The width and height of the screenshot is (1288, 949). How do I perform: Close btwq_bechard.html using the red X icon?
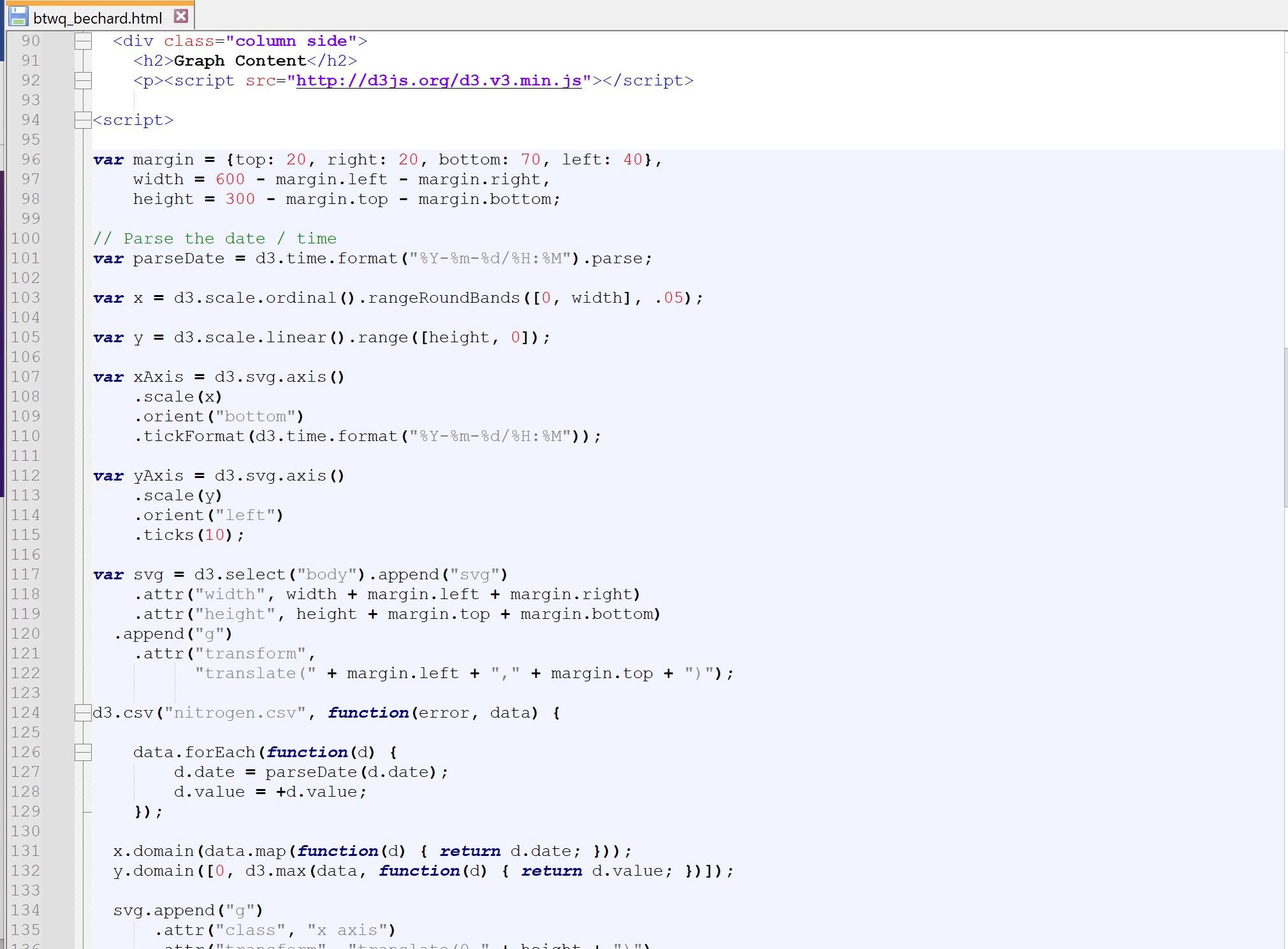tap(182, 16)
